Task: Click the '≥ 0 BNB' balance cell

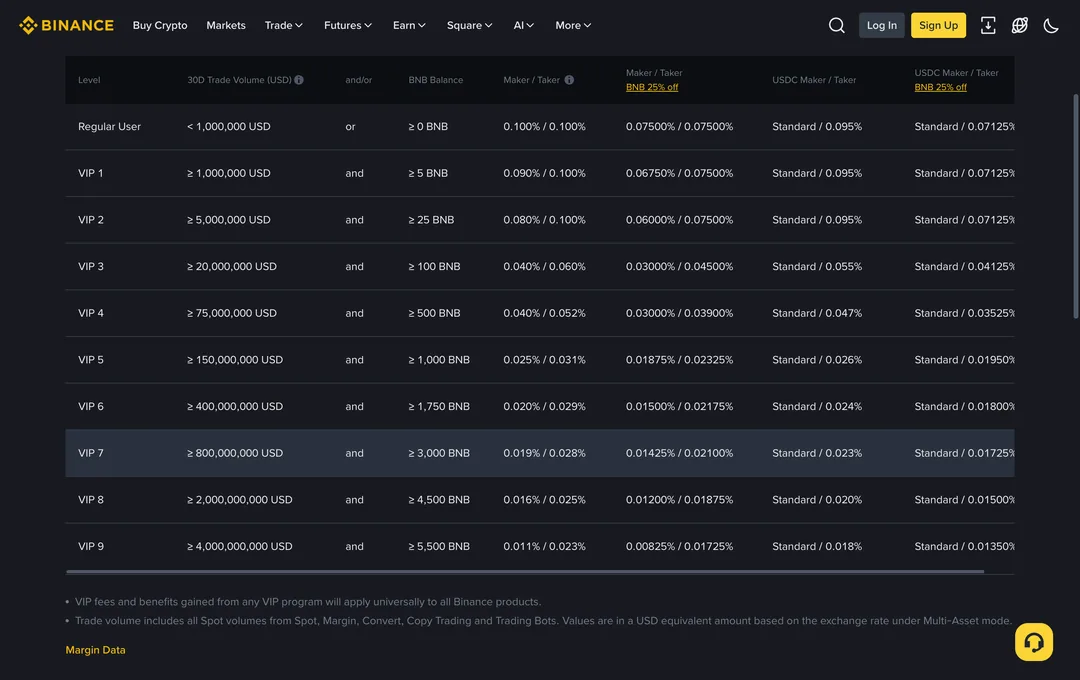Action: 428,127
